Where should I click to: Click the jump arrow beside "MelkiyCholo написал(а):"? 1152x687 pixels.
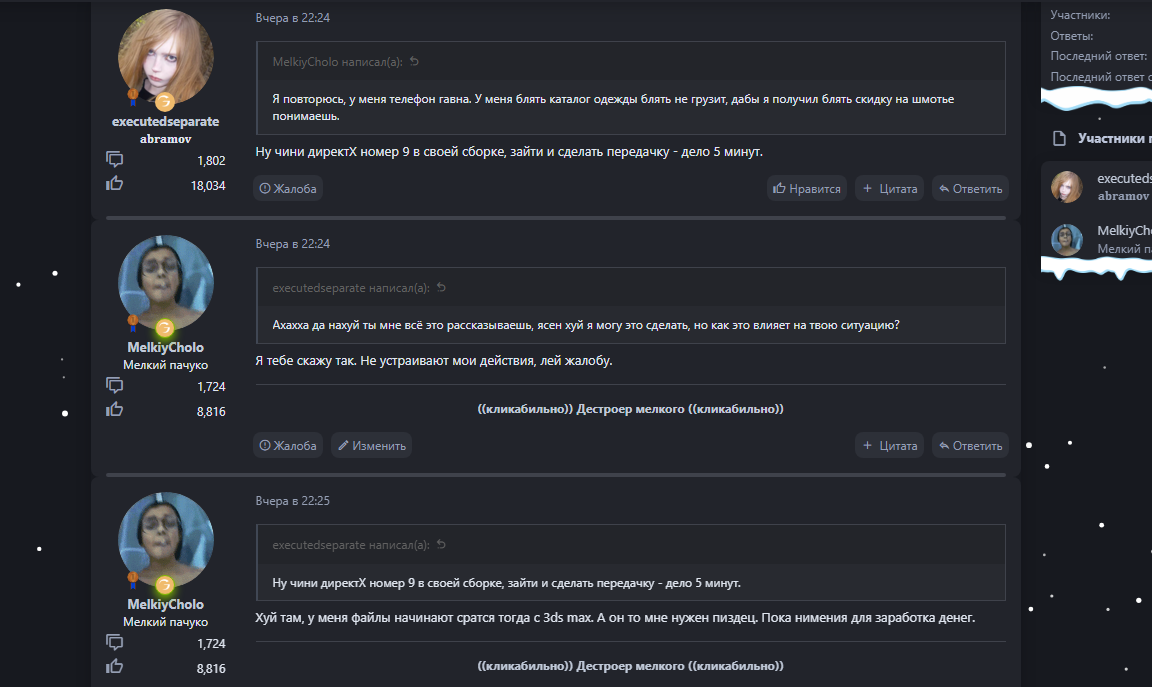coord(414,62)
